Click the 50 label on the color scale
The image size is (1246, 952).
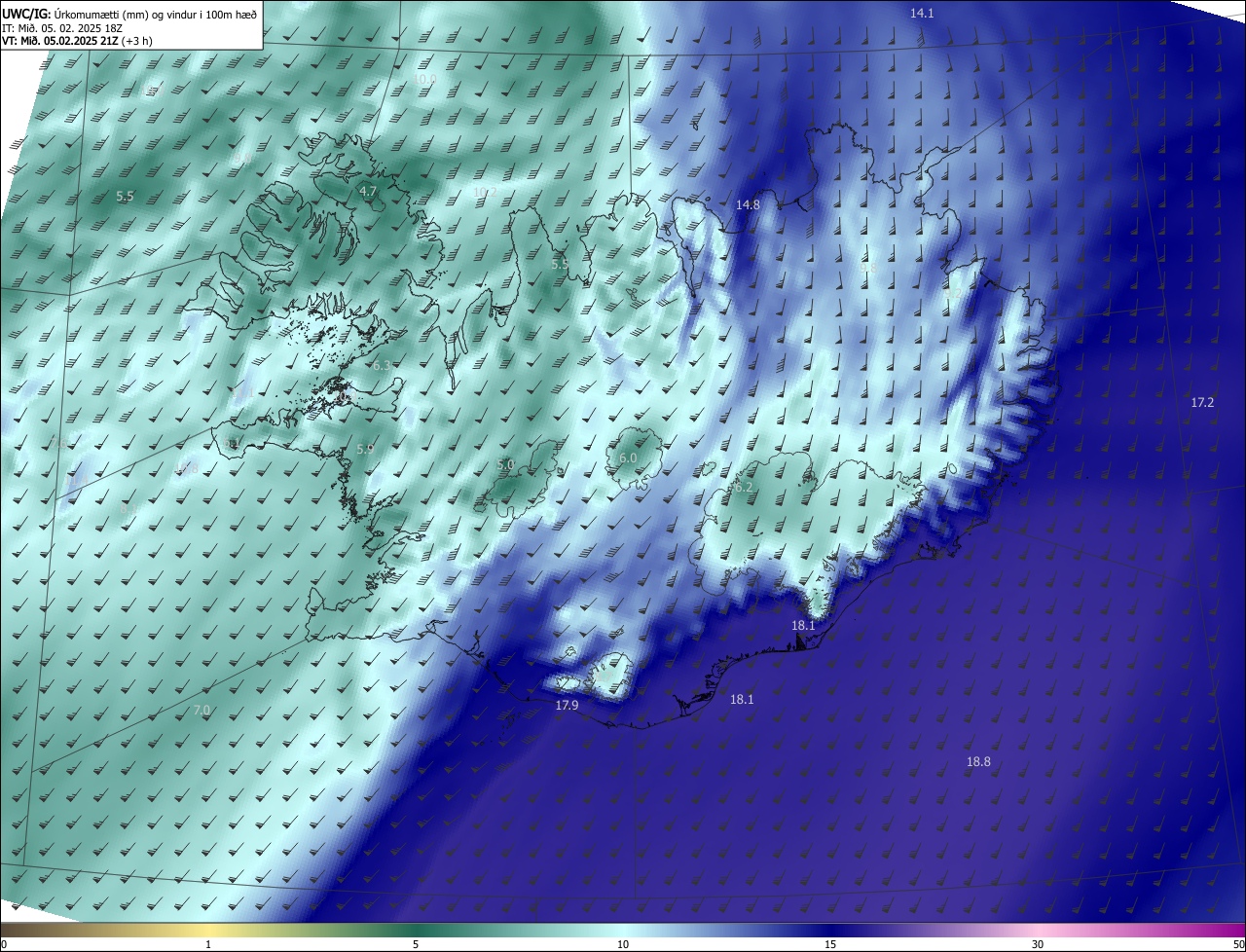click(1238, 944)
